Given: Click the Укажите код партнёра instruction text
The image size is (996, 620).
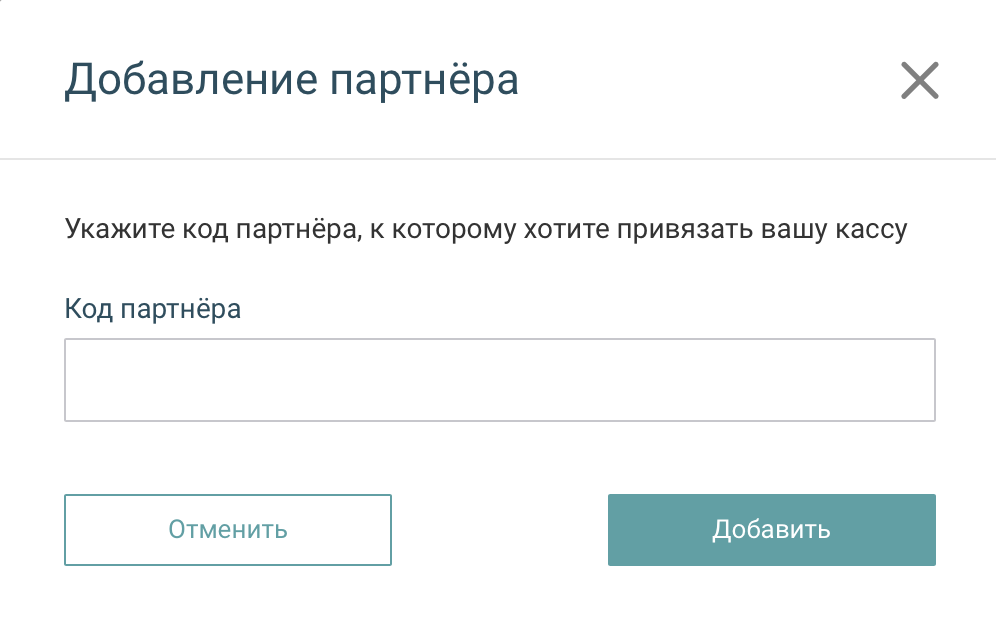Looking at the screenshot, I should [x=486, y=229].
